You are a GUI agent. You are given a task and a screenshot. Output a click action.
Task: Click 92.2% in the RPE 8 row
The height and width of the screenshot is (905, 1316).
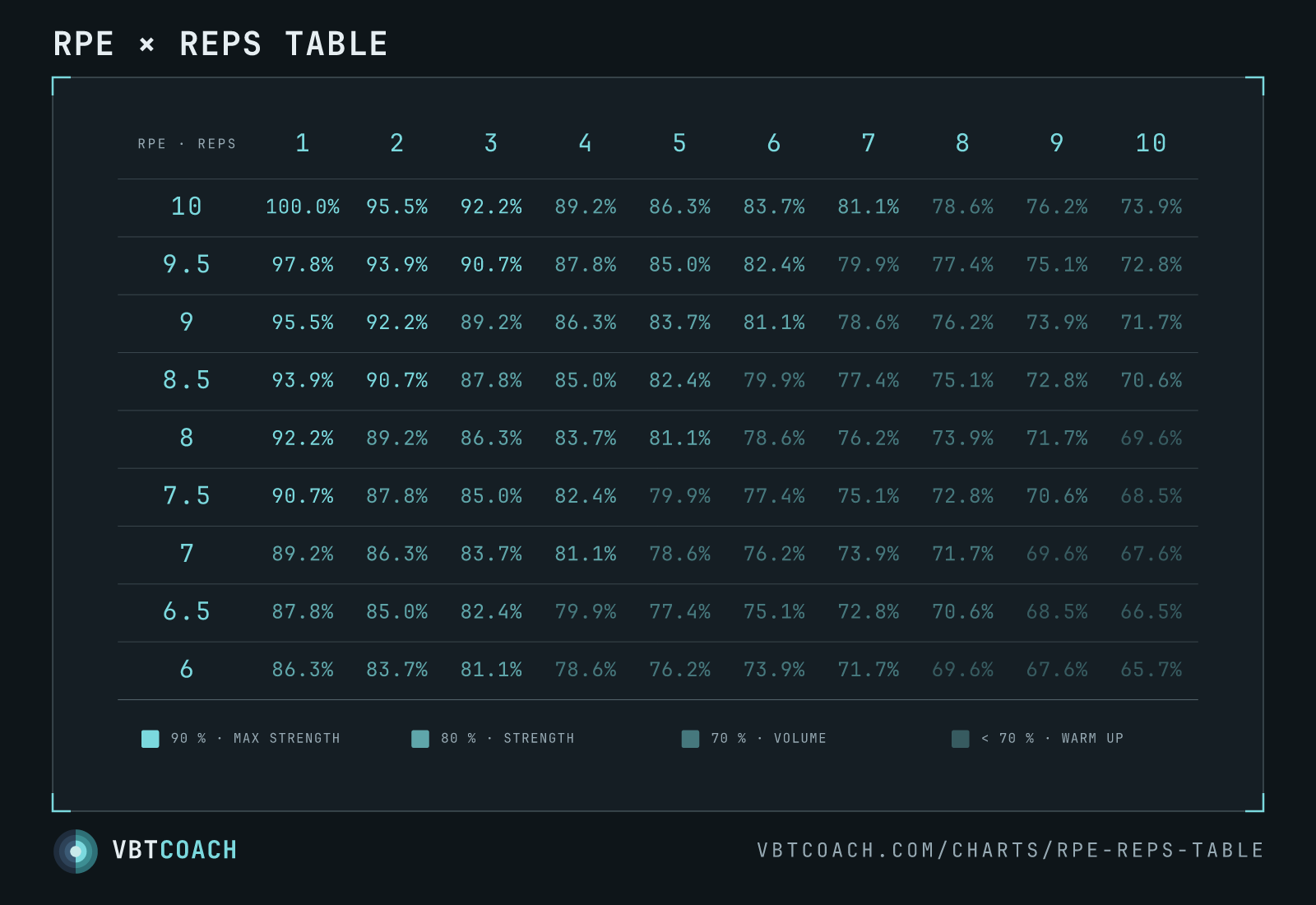tap(303, 438)
